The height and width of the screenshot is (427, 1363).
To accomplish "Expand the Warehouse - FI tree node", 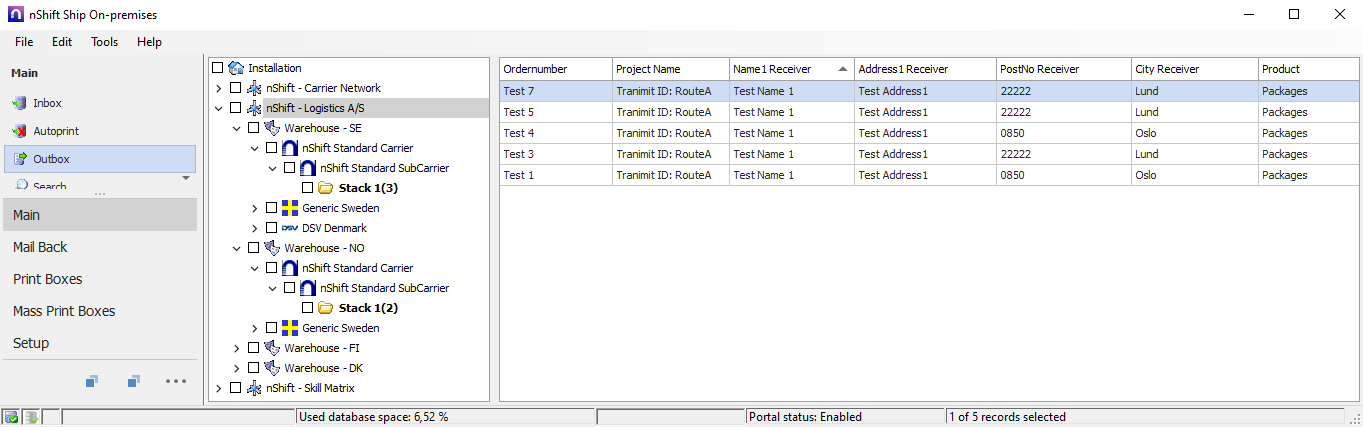I will tap(237, 348).
